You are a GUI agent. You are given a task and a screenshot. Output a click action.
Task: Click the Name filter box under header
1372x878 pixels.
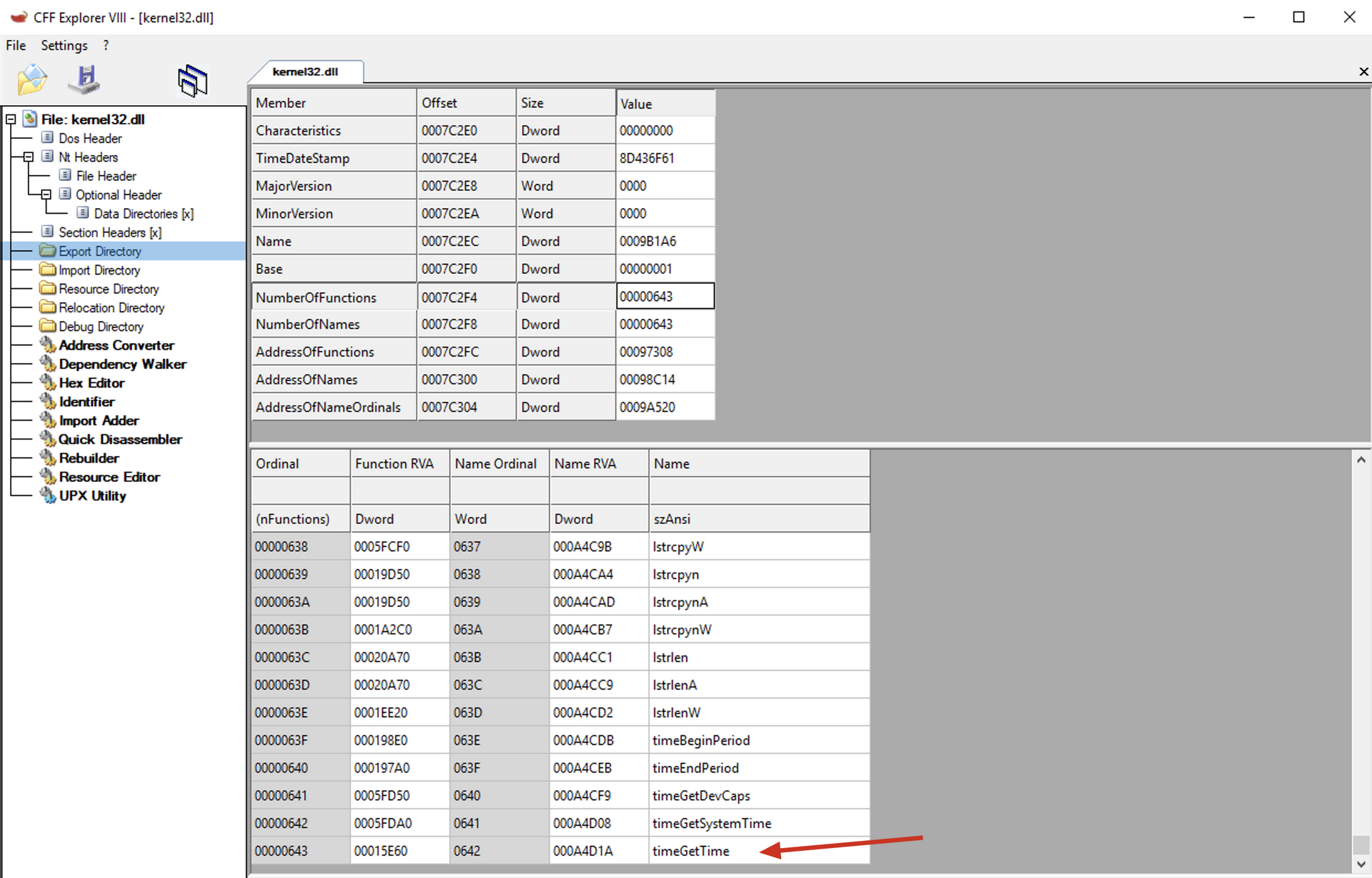tap(760, 490)
